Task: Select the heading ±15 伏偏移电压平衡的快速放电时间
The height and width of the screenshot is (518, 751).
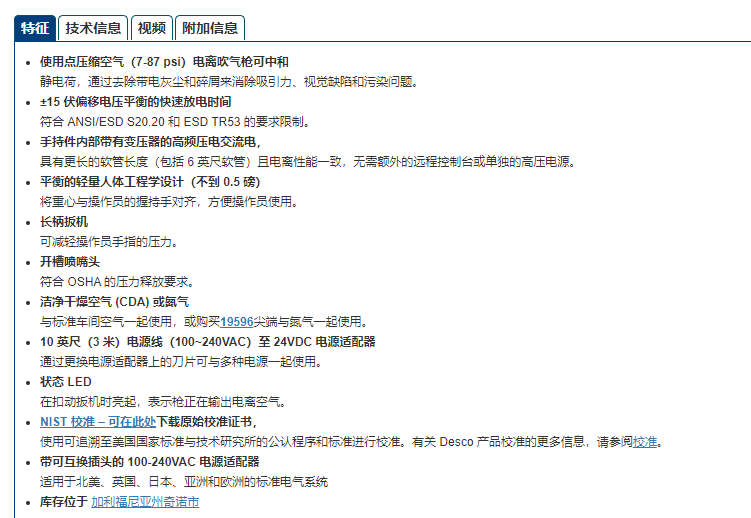Action: 136,102
